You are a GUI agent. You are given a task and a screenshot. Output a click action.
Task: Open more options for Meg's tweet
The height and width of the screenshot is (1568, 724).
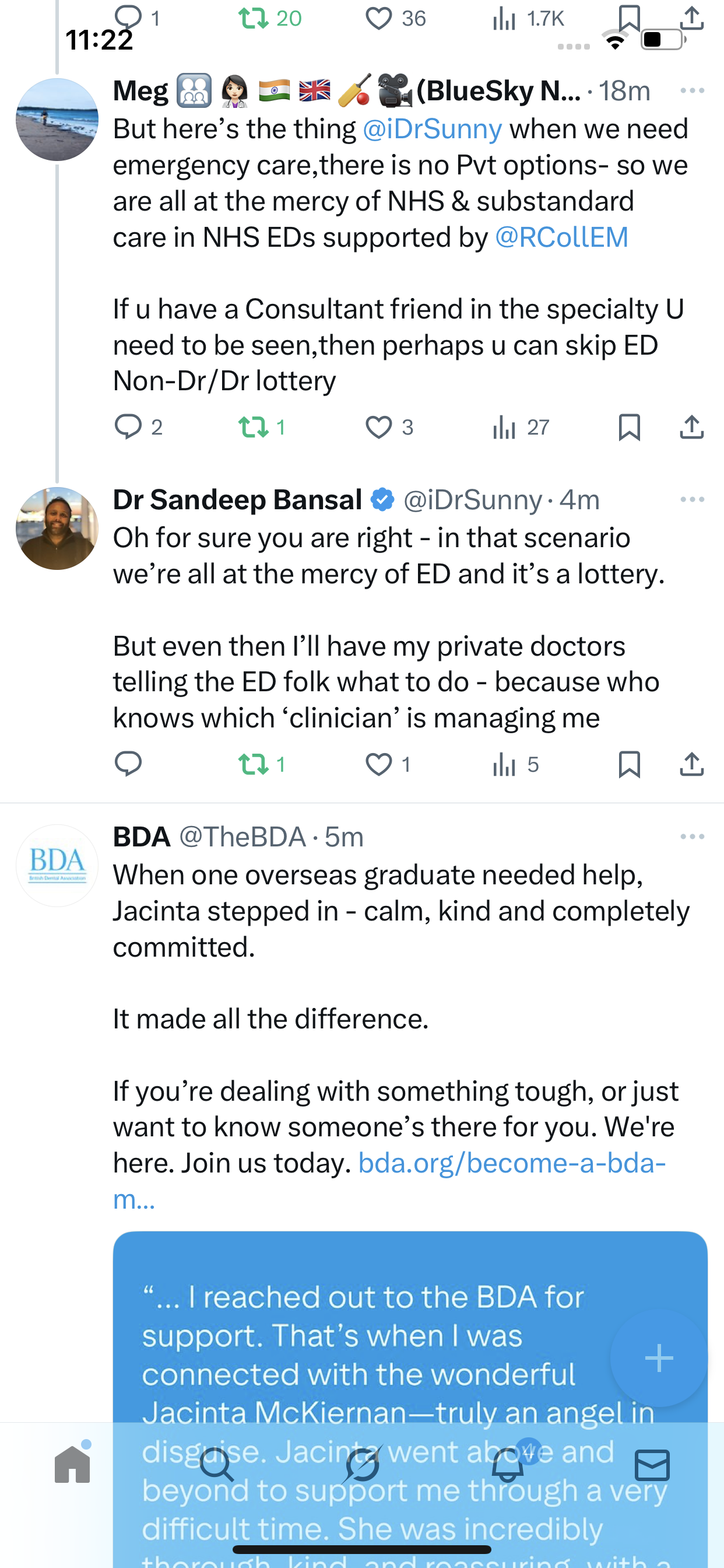click(x=693, y=90)
